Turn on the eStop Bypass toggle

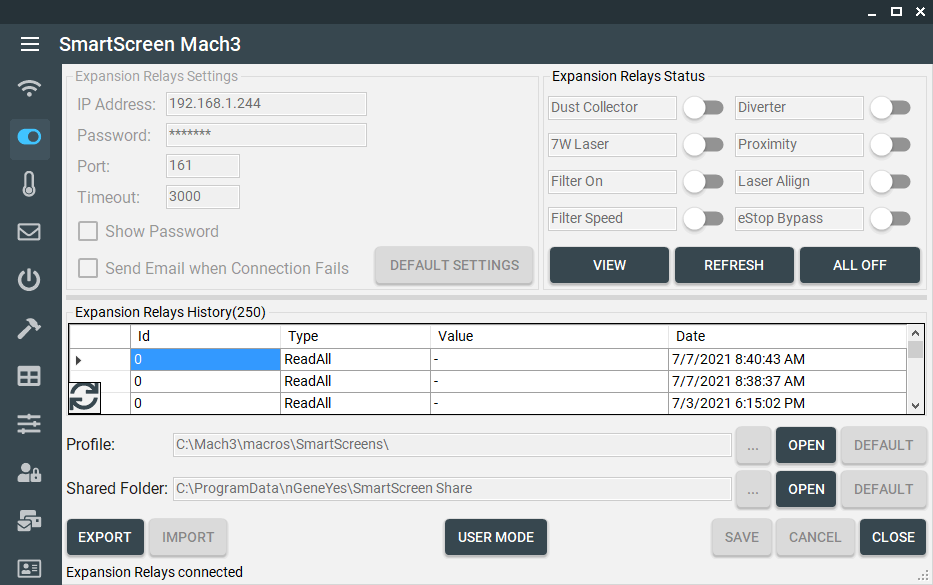890,219
